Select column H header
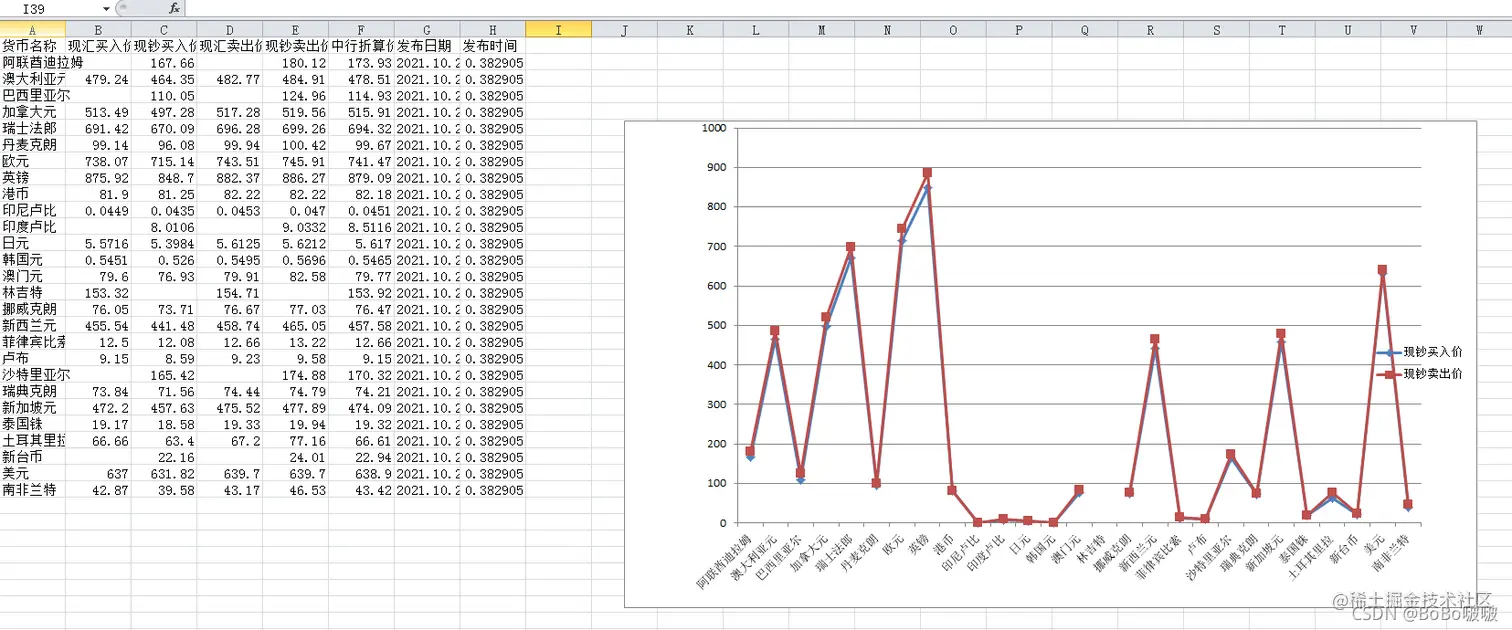 click(493, 30)
